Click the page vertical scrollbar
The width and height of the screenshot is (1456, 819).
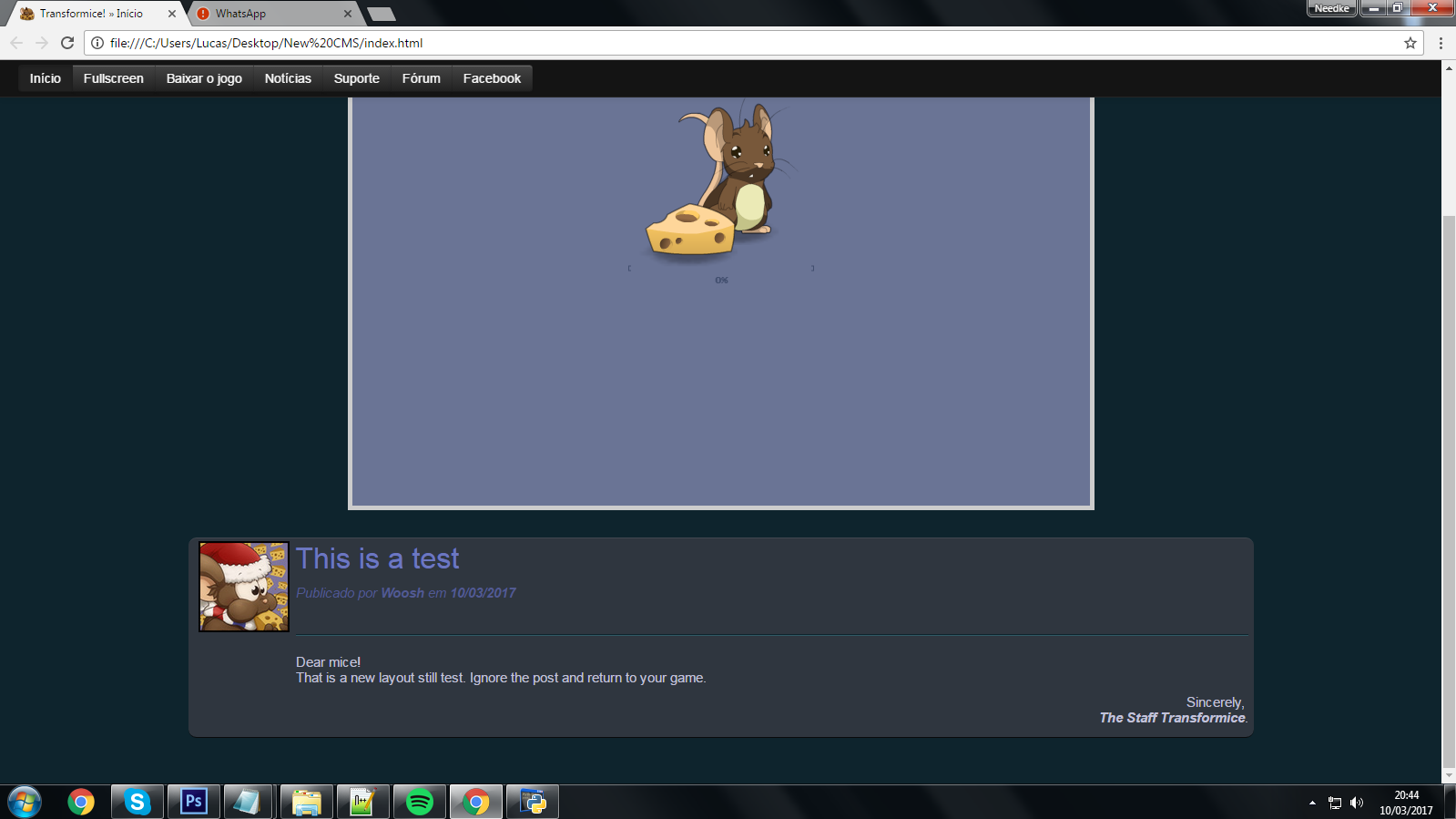coord(1449,492)
